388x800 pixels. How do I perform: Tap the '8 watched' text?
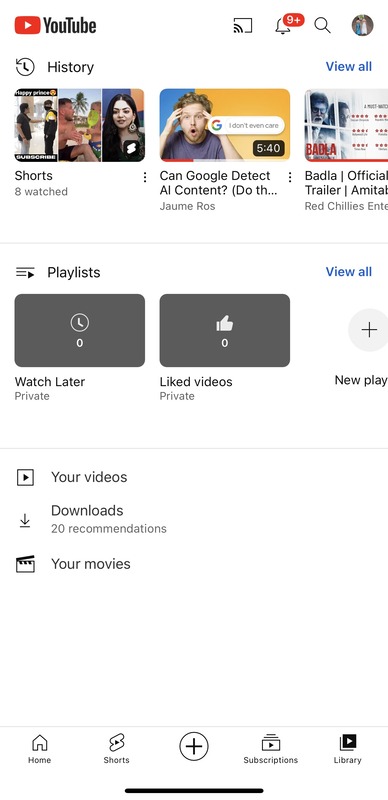[41, 192]
